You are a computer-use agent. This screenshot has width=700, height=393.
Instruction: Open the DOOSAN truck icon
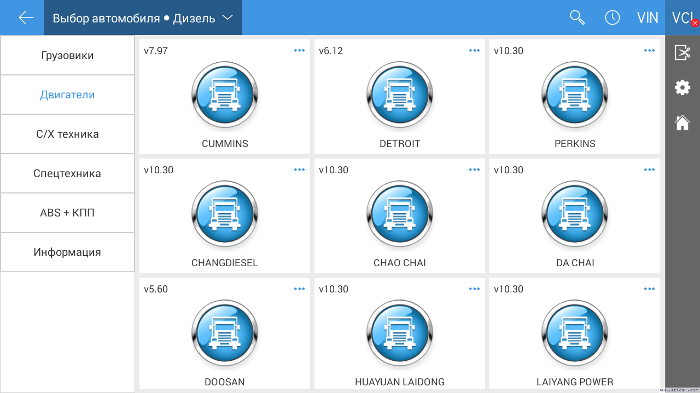[x=225, y=333]
